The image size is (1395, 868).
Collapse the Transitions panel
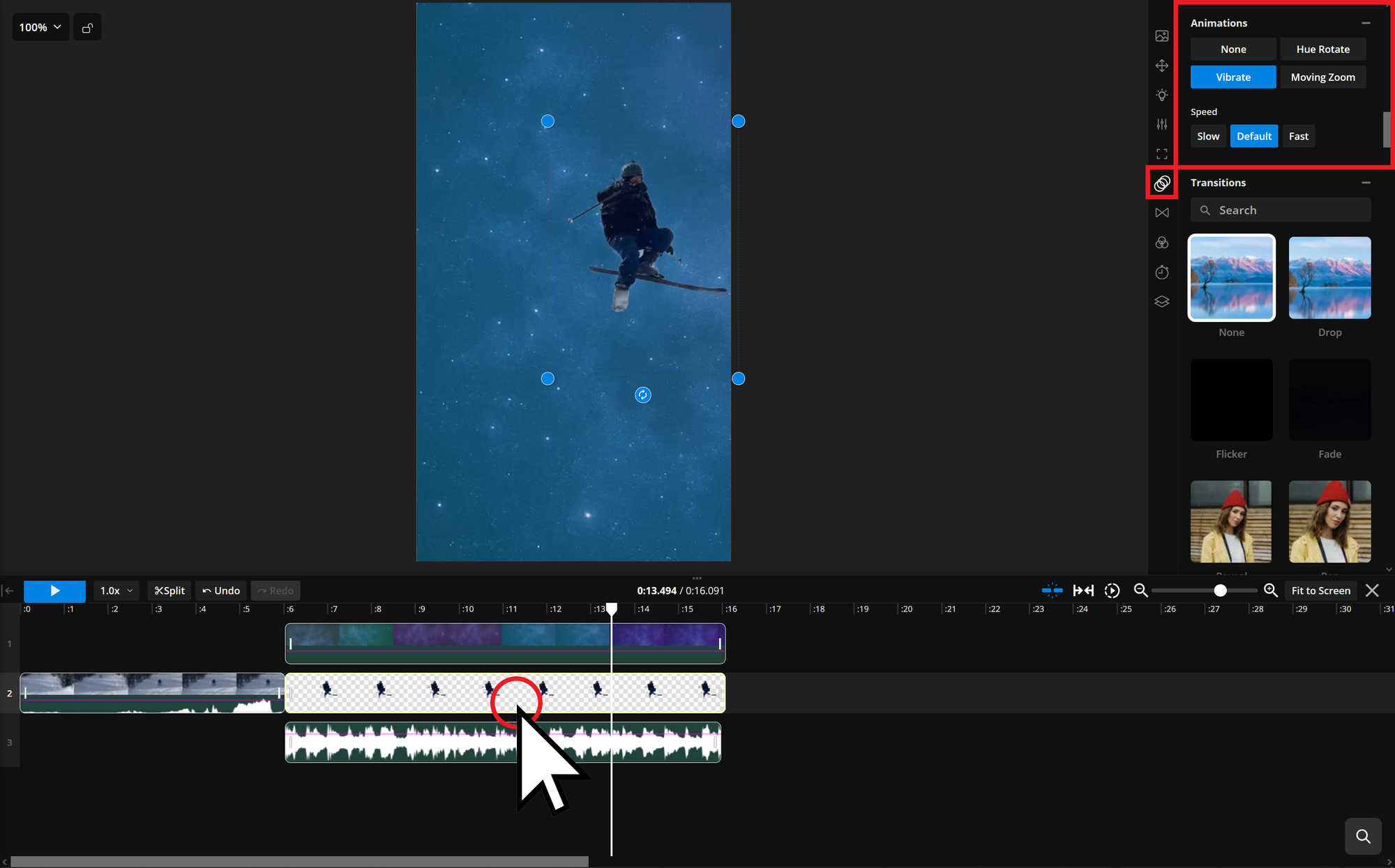point(1366,183)
